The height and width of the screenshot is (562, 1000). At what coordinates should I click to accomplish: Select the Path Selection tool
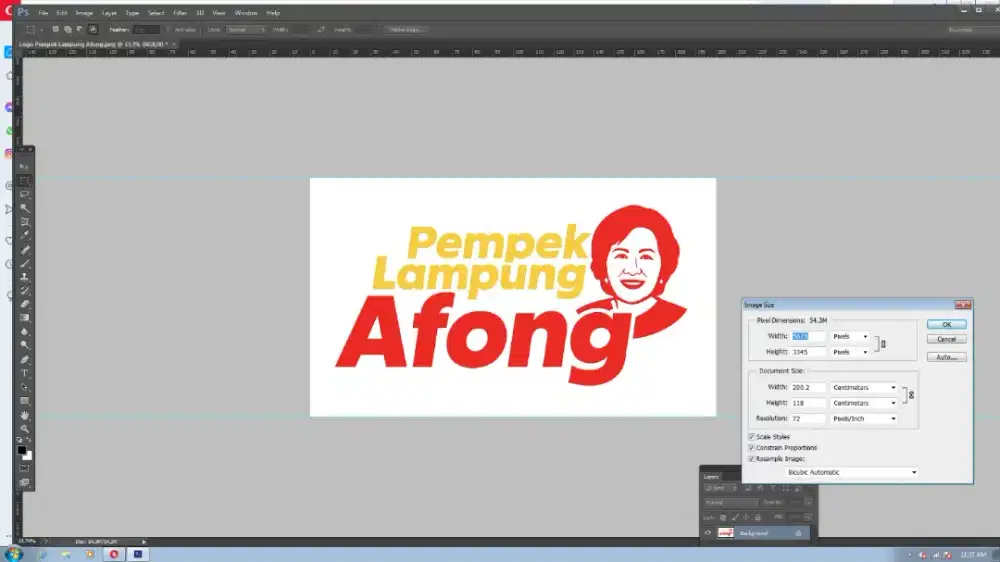click(x=24, y=387)
